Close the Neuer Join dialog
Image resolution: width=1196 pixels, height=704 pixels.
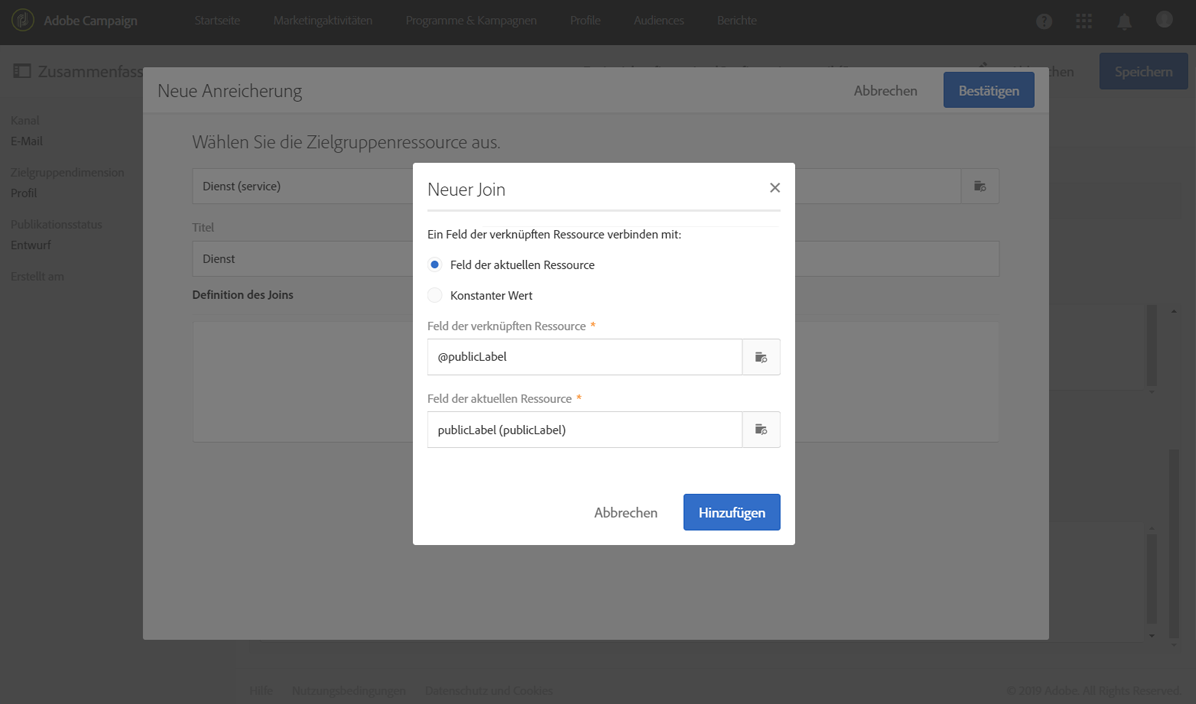(x=774, y=188)
